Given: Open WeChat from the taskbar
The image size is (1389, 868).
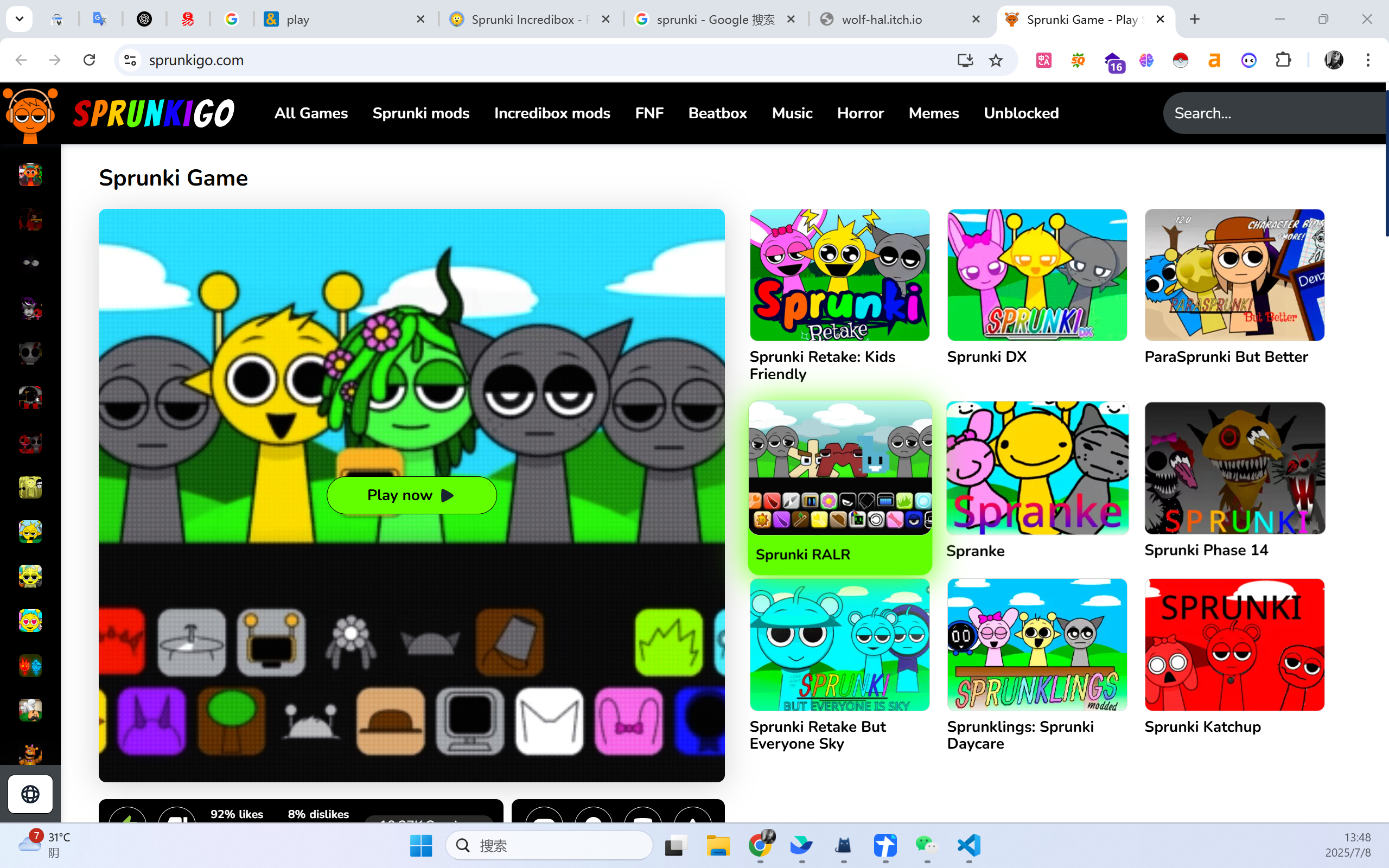Looking at the screenshot, I should [926, 845].
